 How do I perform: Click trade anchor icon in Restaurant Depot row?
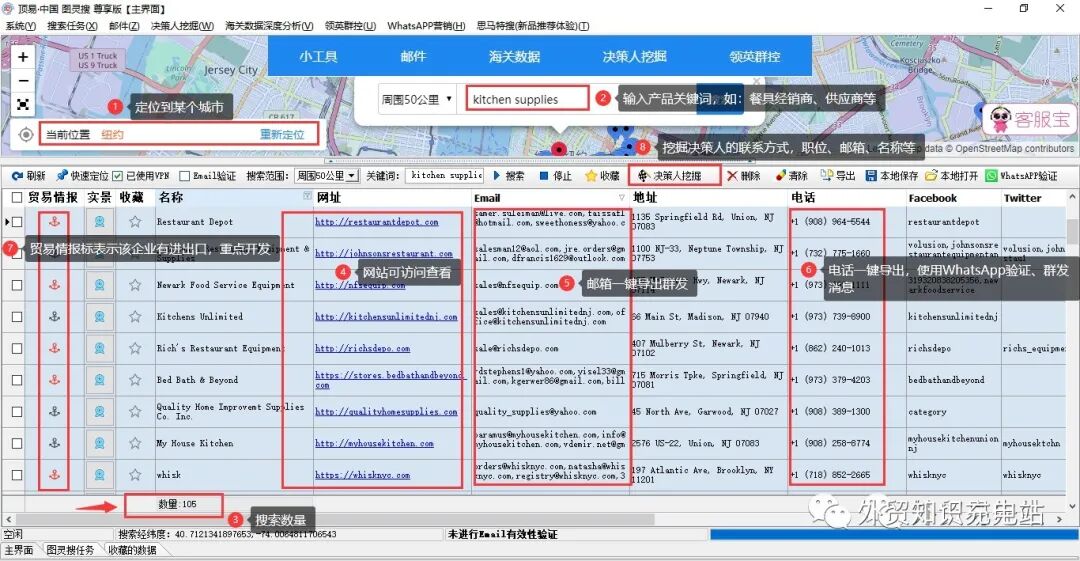(x=54, y=221)
